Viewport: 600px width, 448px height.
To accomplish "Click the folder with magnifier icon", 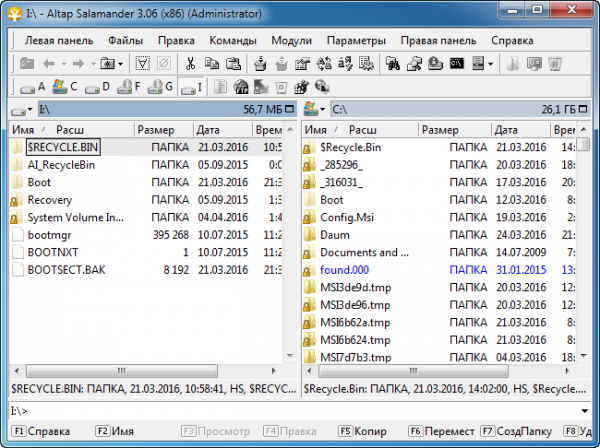I will point(414,64).
